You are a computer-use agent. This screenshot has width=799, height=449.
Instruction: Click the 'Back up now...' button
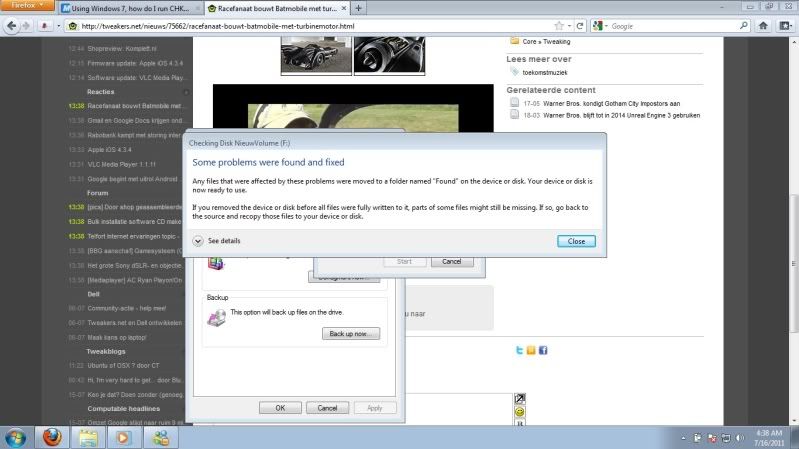coord(350,333)
